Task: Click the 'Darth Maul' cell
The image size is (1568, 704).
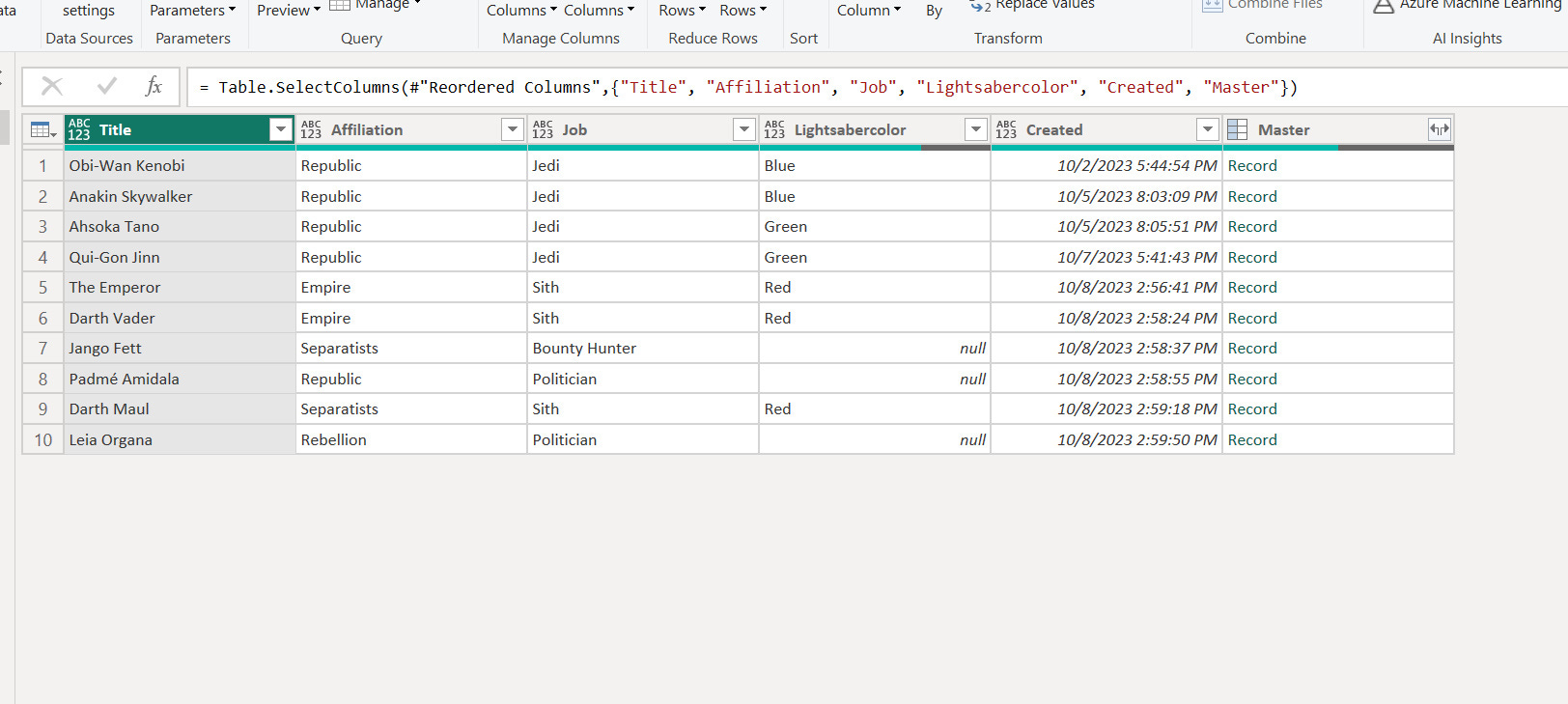Action: (180, 408)
